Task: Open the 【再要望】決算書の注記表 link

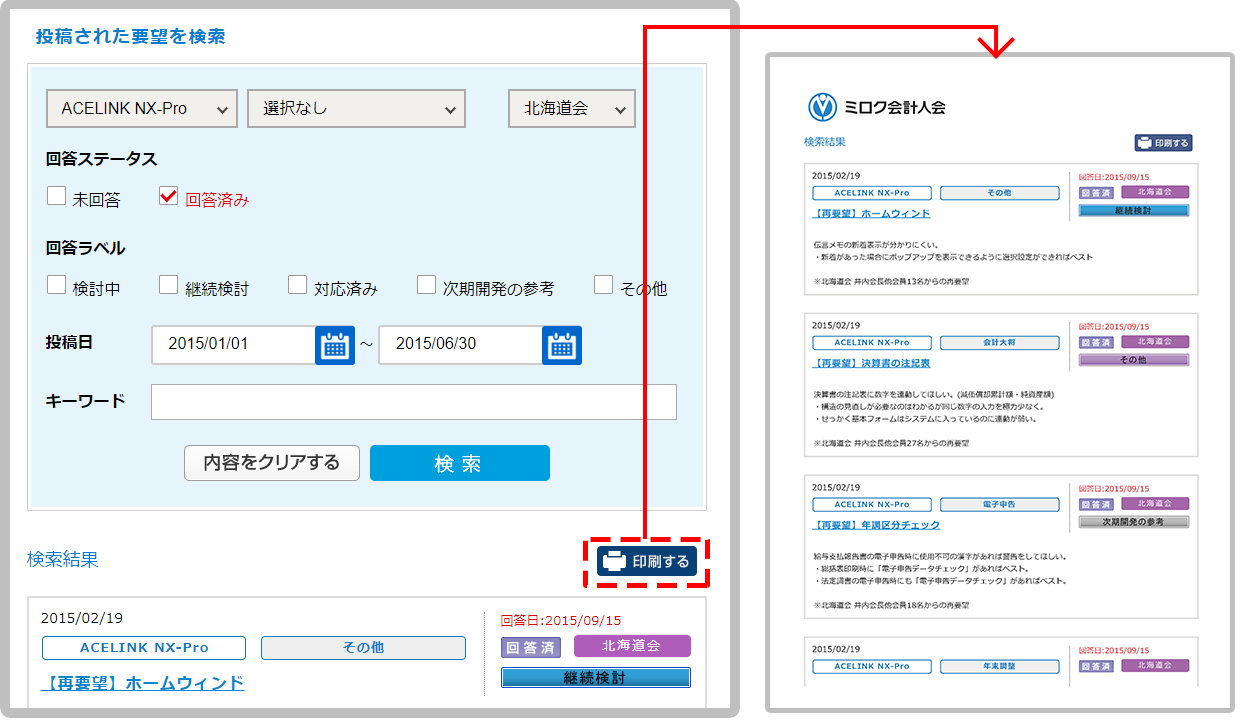Action: pyautogui.click(x=871, y=363)
